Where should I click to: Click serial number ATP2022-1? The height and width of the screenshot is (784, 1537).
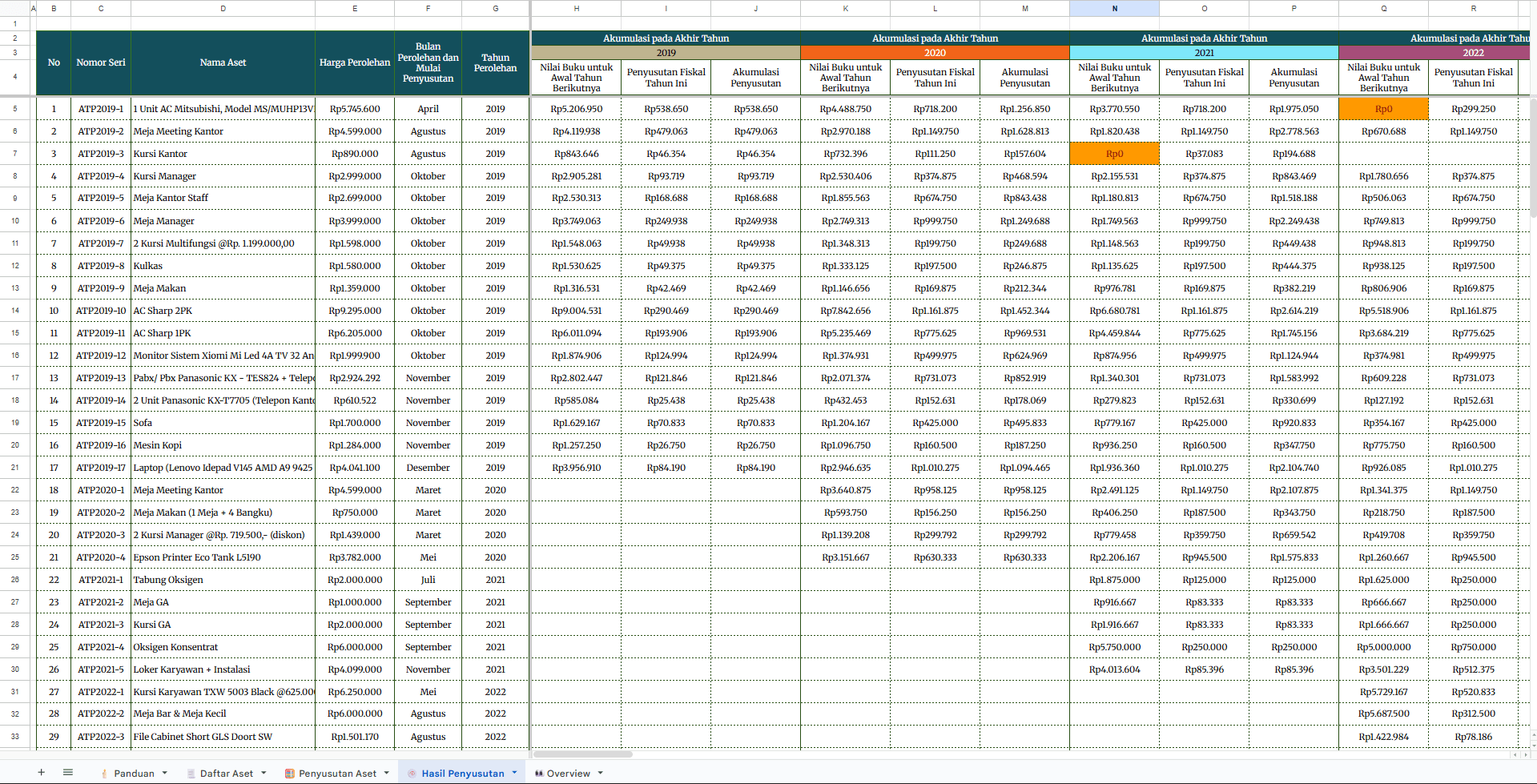tap(101, 691)
